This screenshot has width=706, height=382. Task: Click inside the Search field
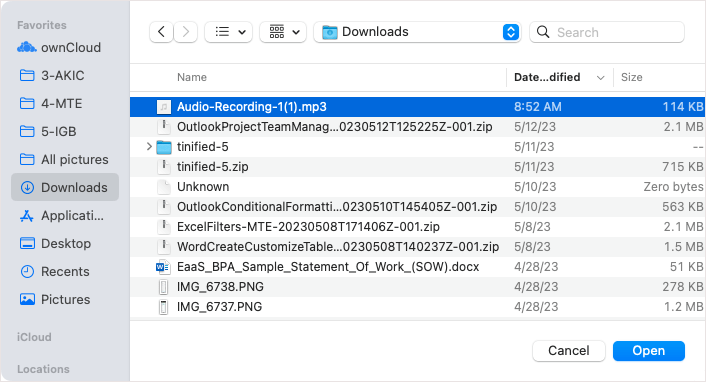[x=607, y=32]
